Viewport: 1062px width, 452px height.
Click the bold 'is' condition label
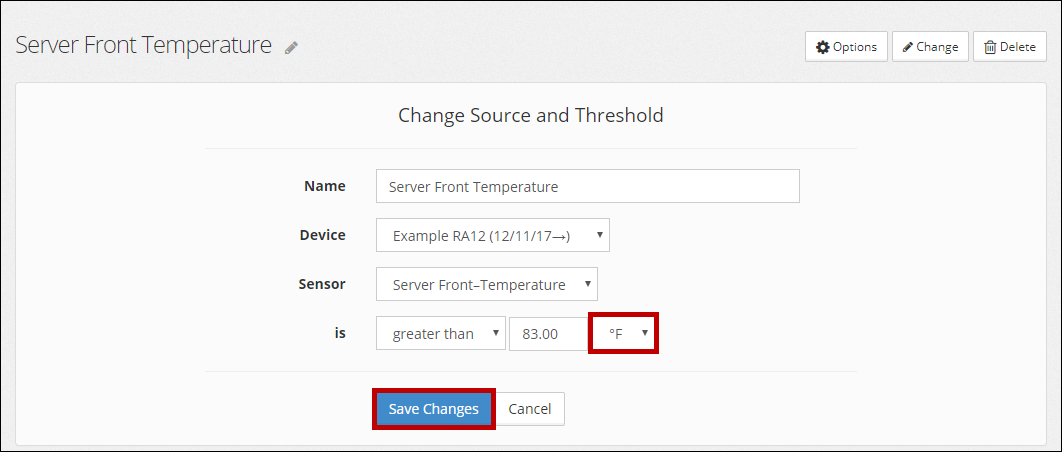point(339,333)
